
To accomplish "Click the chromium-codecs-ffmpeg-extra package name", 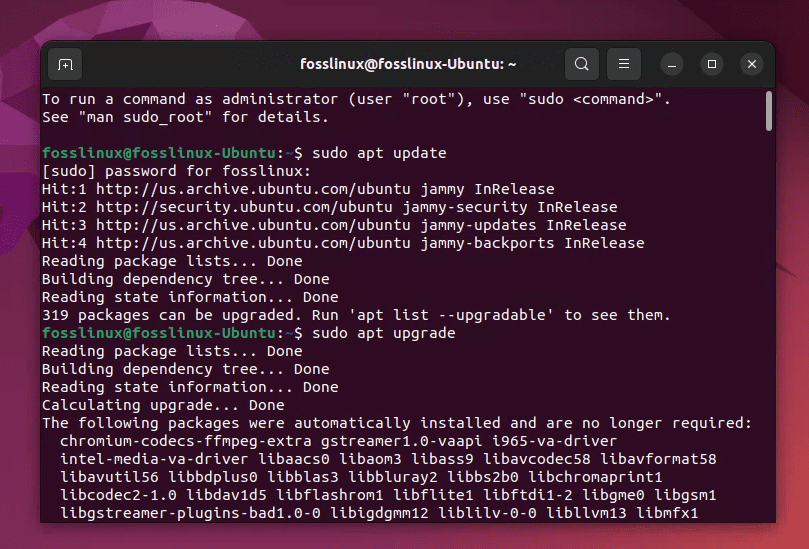I will [186, 441].
